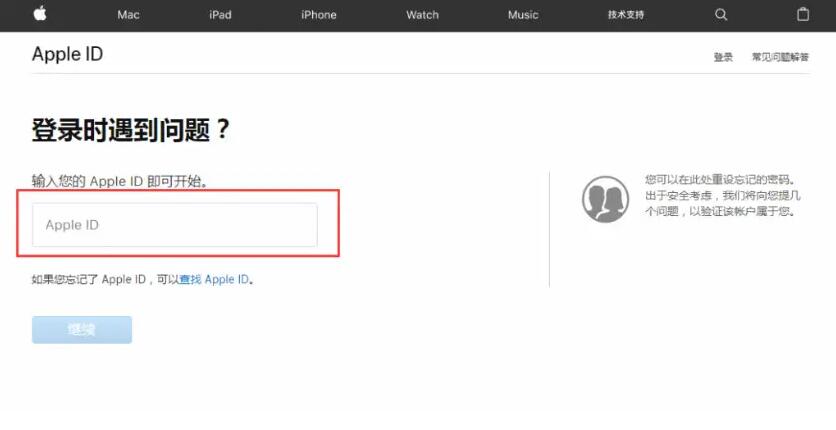Image resolution: width=836 pixels, height=430 pixels.
Task: Open 技术支持 in the navigation bar
Action: pos(626,15)
